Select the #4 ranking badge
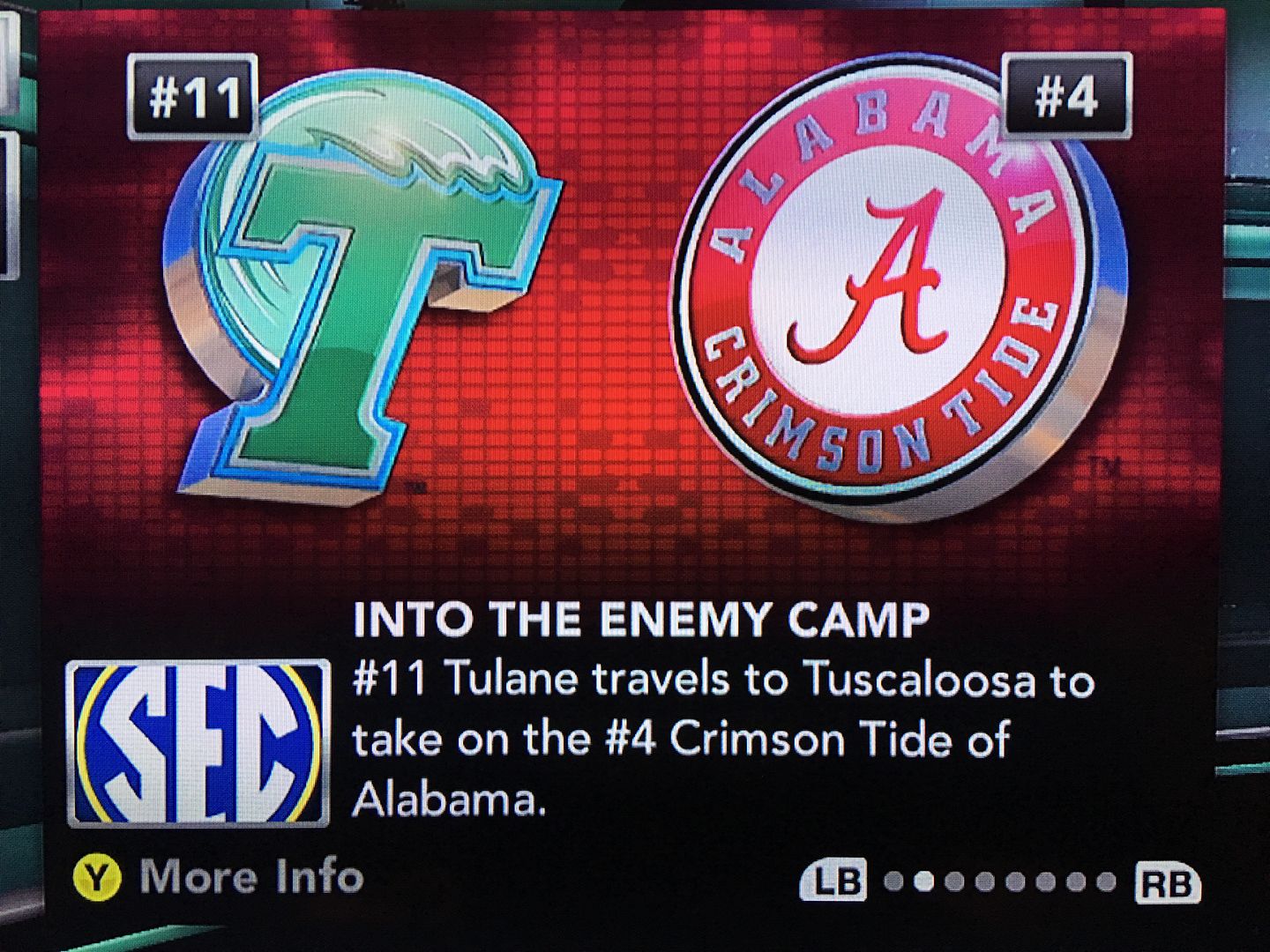This screenshot has height=952, width=1270. pos(1067,95)
